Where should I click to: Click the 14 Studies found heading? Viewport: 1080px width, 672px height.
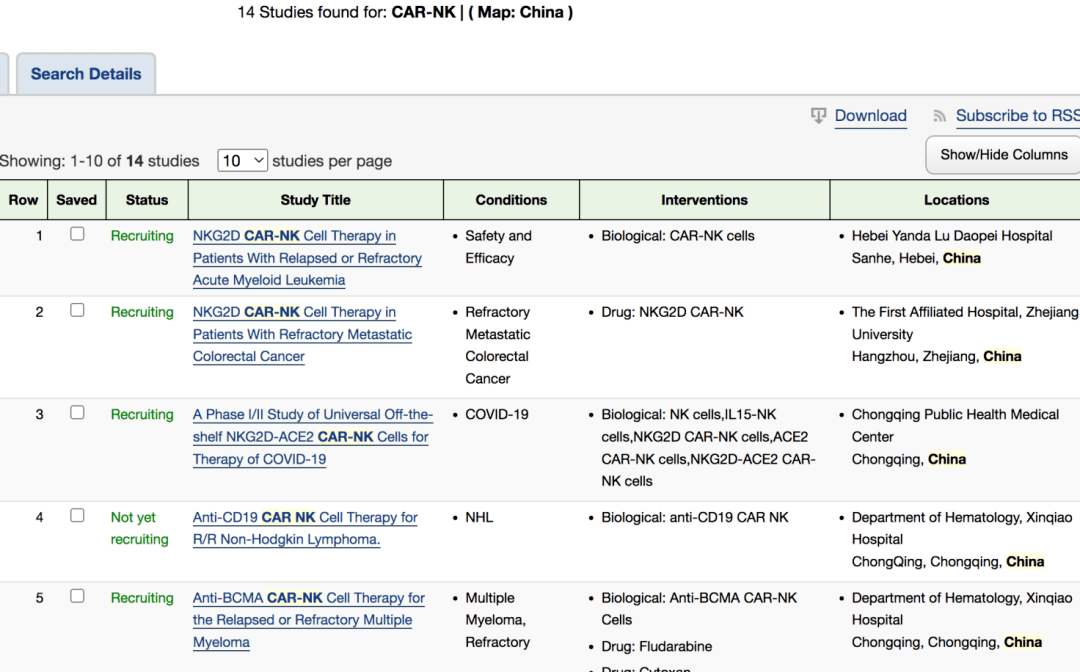[405, 12]
